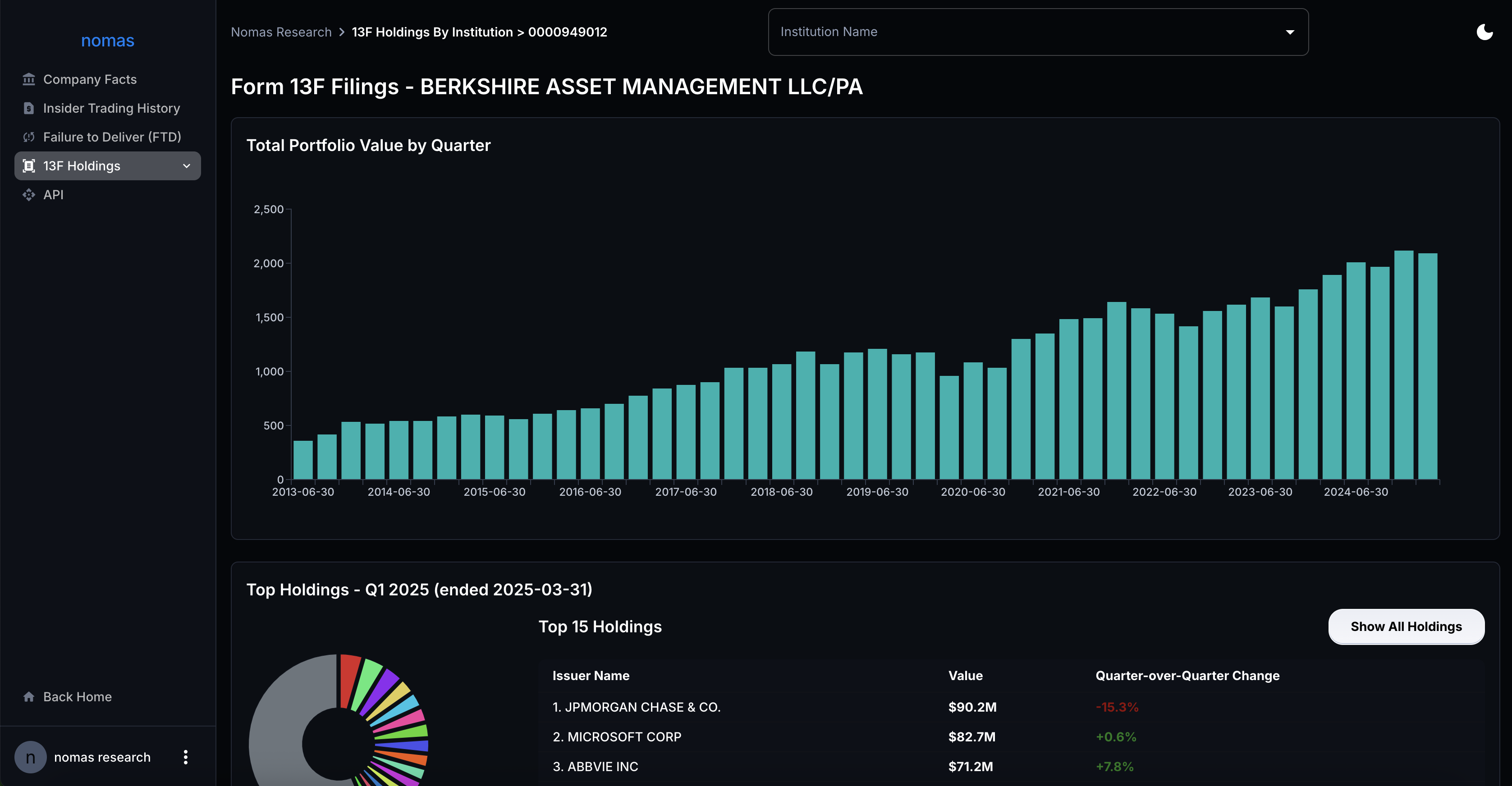The width and height of the screenshot is (1512, 786).
Task: Click the Nomas Research breadcrumb link
Action: pyautogui.click(x=281, y=32)
